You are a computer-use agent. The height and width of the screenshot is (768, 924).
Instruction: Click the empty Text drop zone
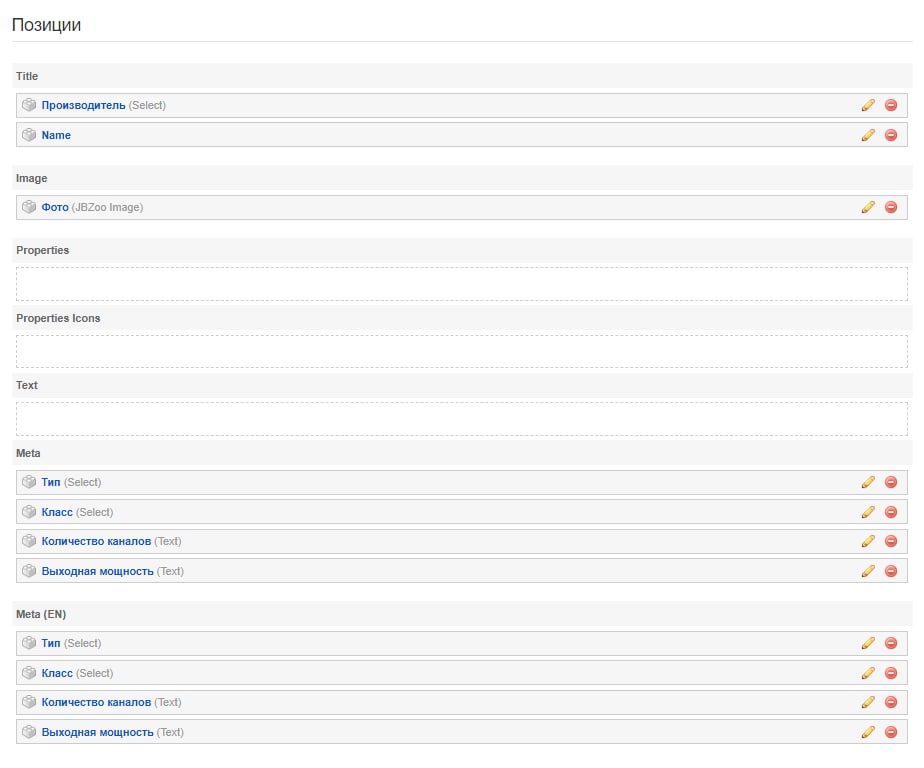[461, 419]
